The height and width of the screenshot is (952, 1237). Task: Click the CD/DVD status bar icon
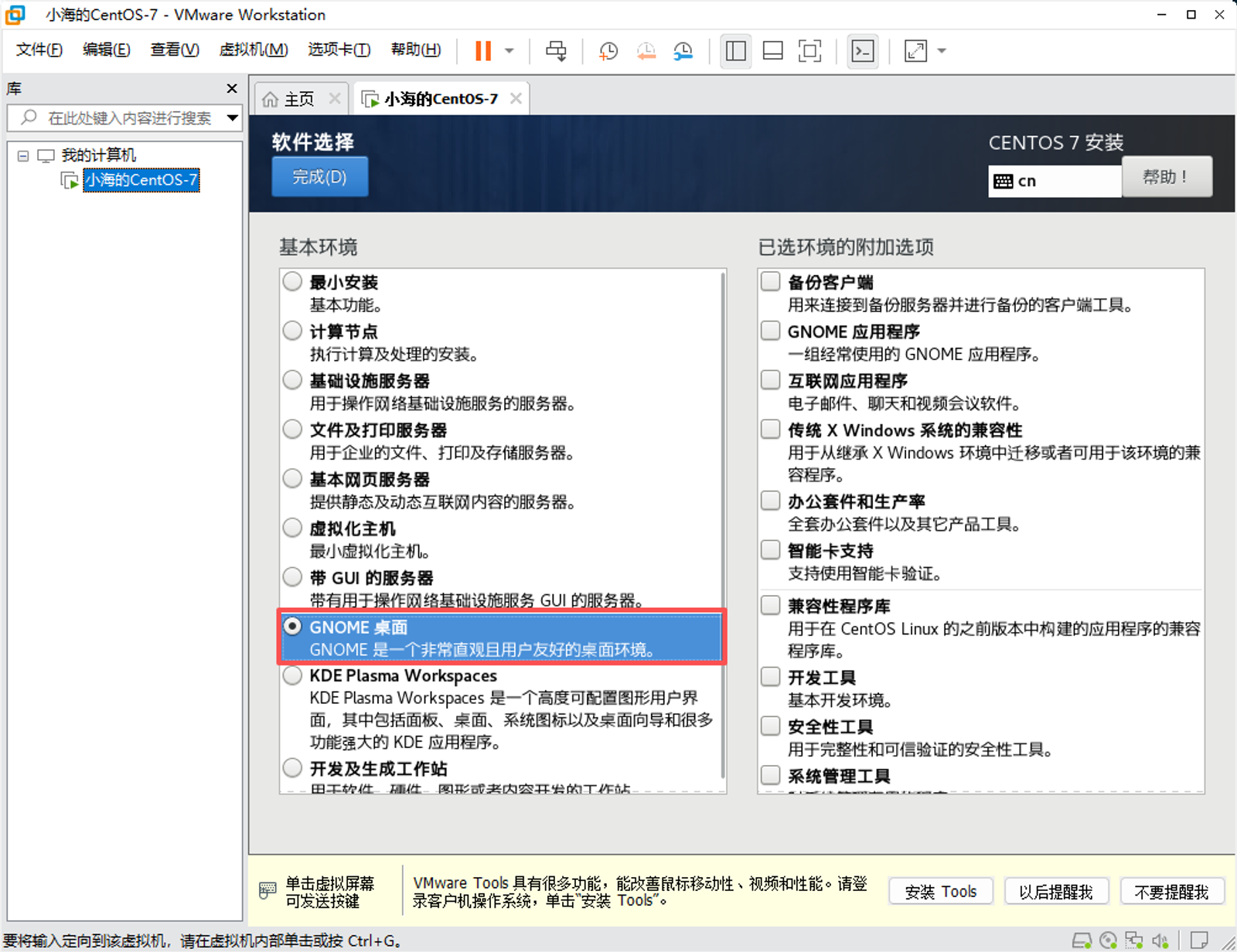point(1108,940)
